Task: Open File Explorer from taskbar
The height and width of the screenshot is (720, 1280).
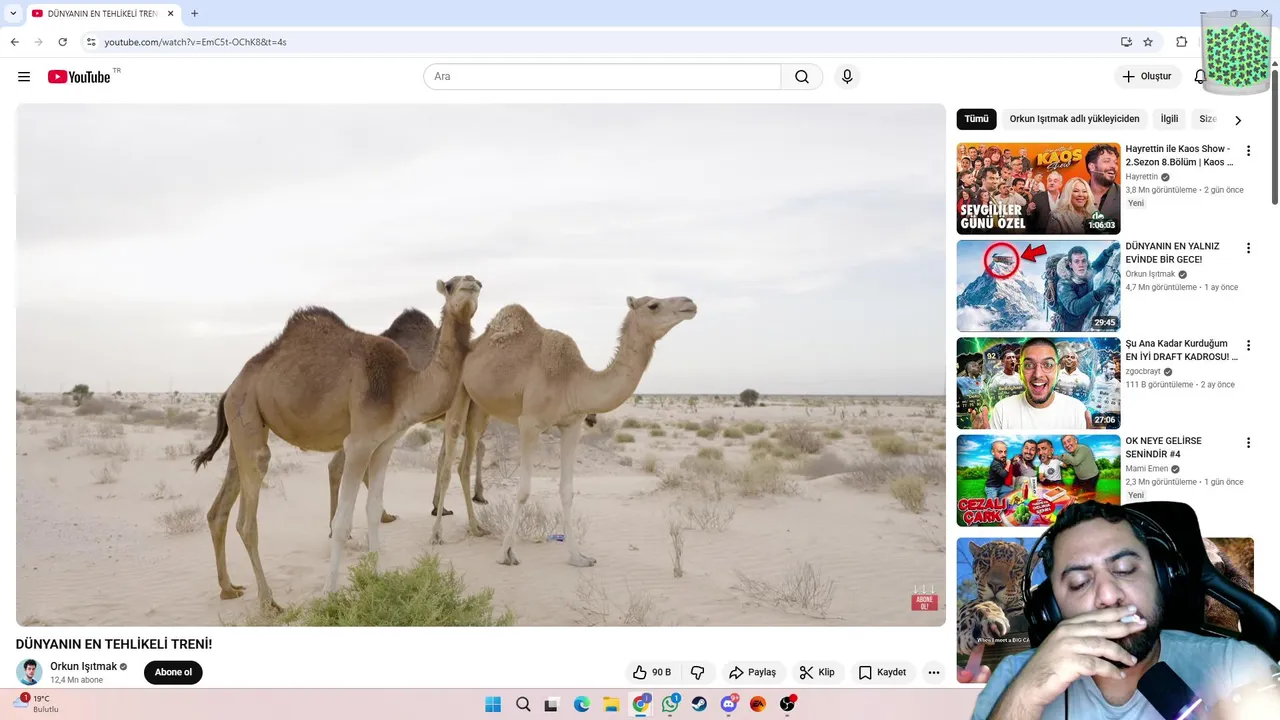Action: point(611,704)
